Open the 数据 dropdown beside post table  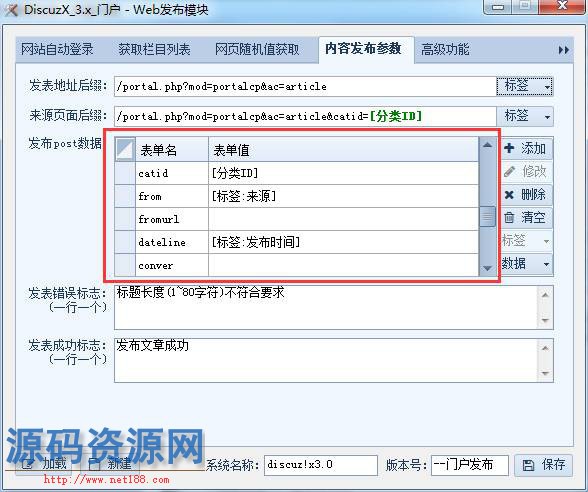pyautogui.click(x=526, y=264)
